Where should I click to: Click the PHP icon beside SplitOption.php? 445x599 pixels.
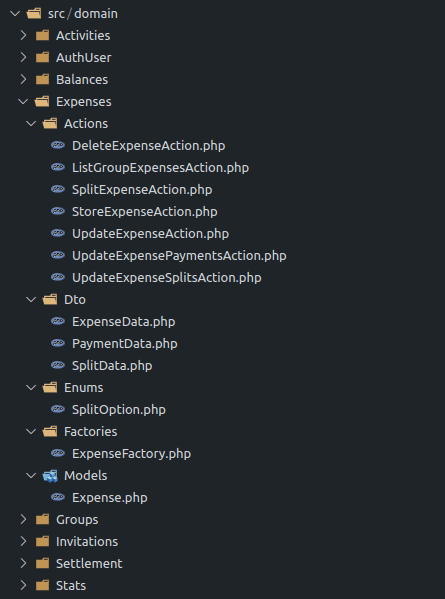tap(58, 410)
